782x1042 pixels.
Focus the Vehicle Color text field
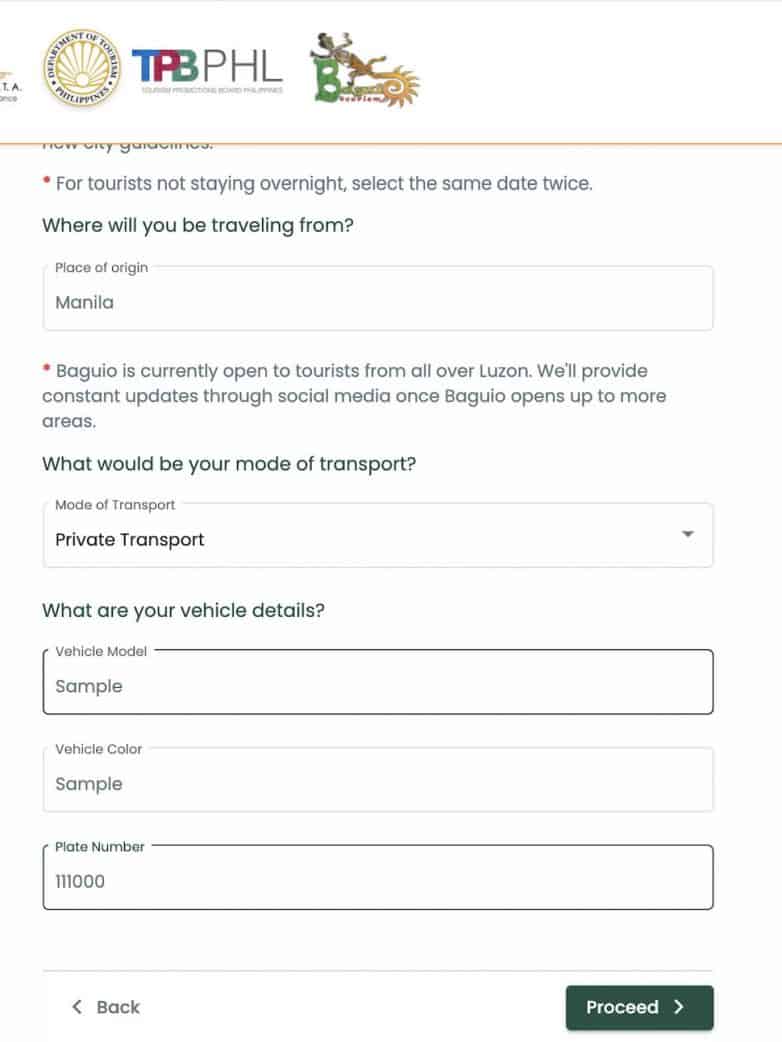tap(377, 784)
